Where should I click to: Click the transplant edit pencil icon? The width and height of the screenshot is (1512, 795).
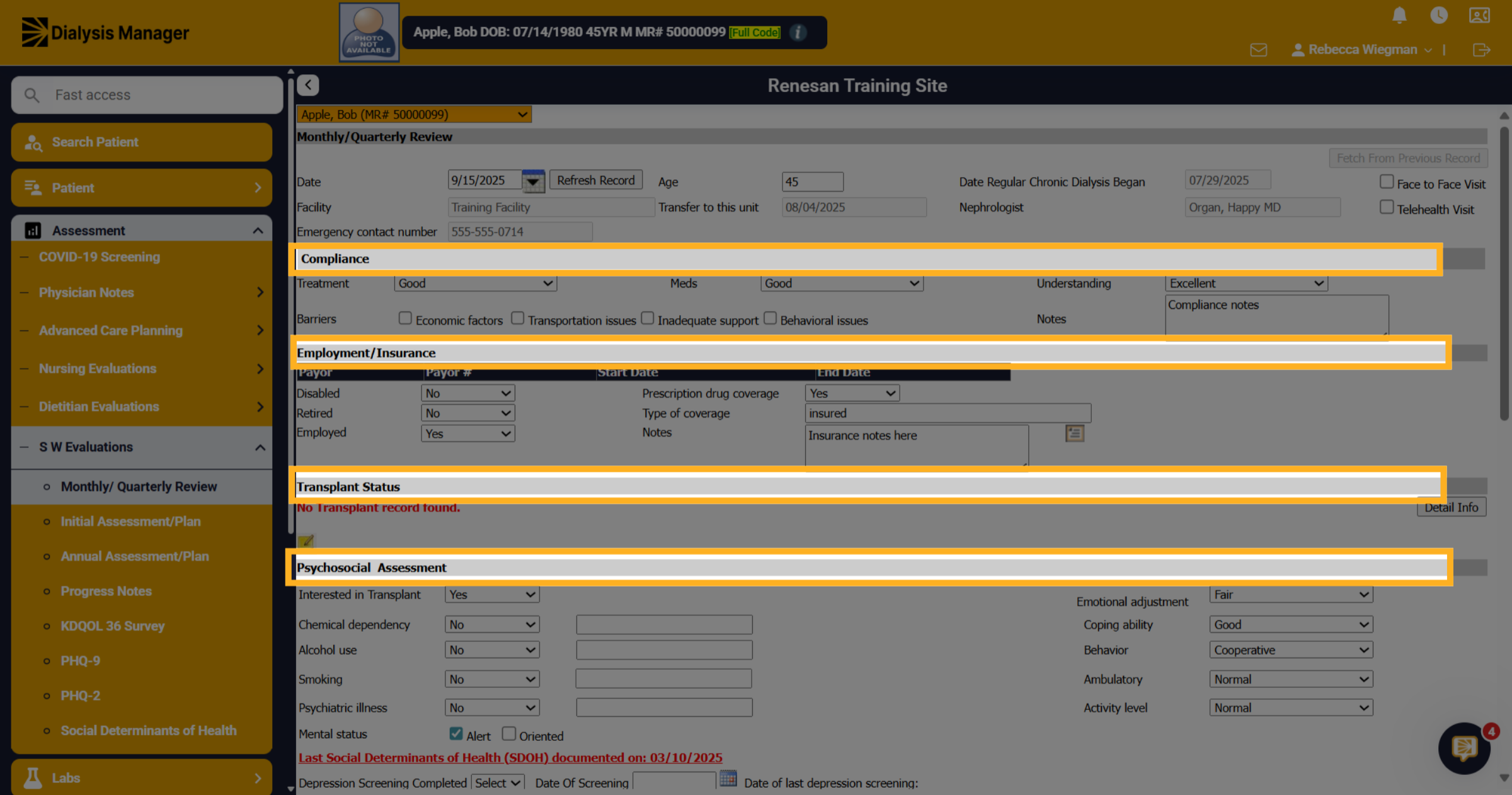coord(306,540)
